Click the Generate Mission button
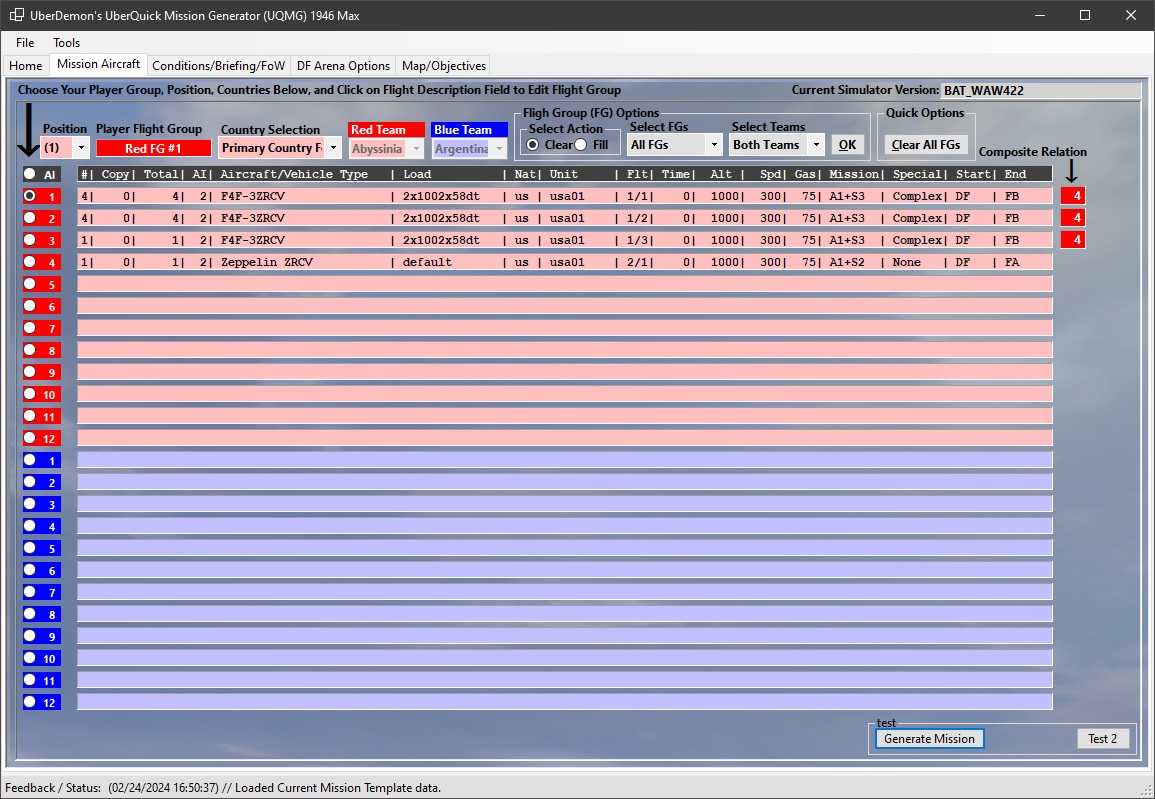 tap(930, 739)
